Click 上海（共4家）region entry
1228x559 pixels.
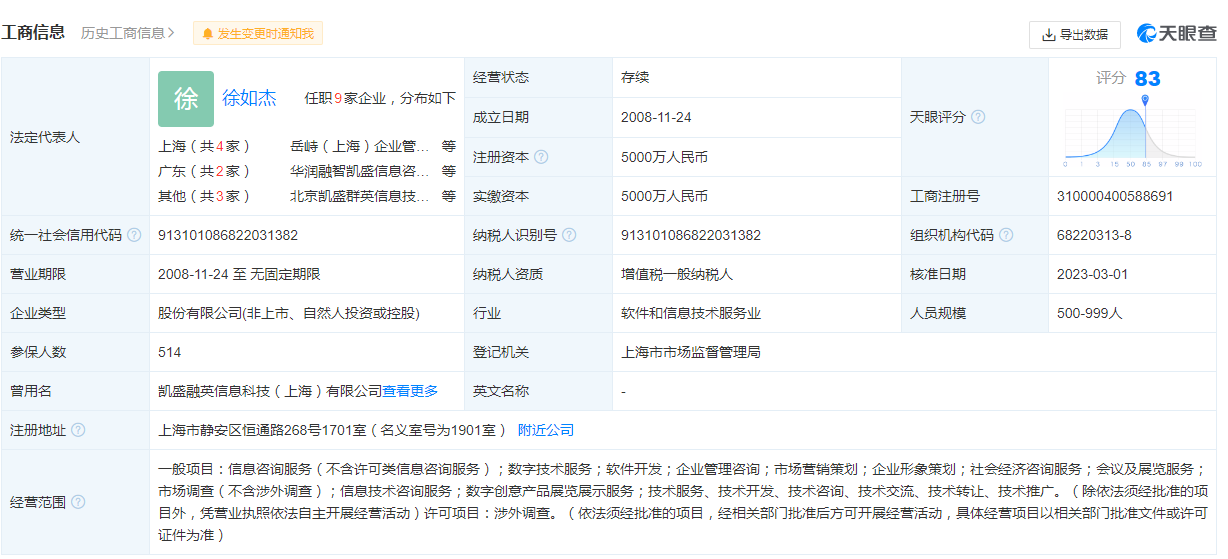(x=204, y=146)
